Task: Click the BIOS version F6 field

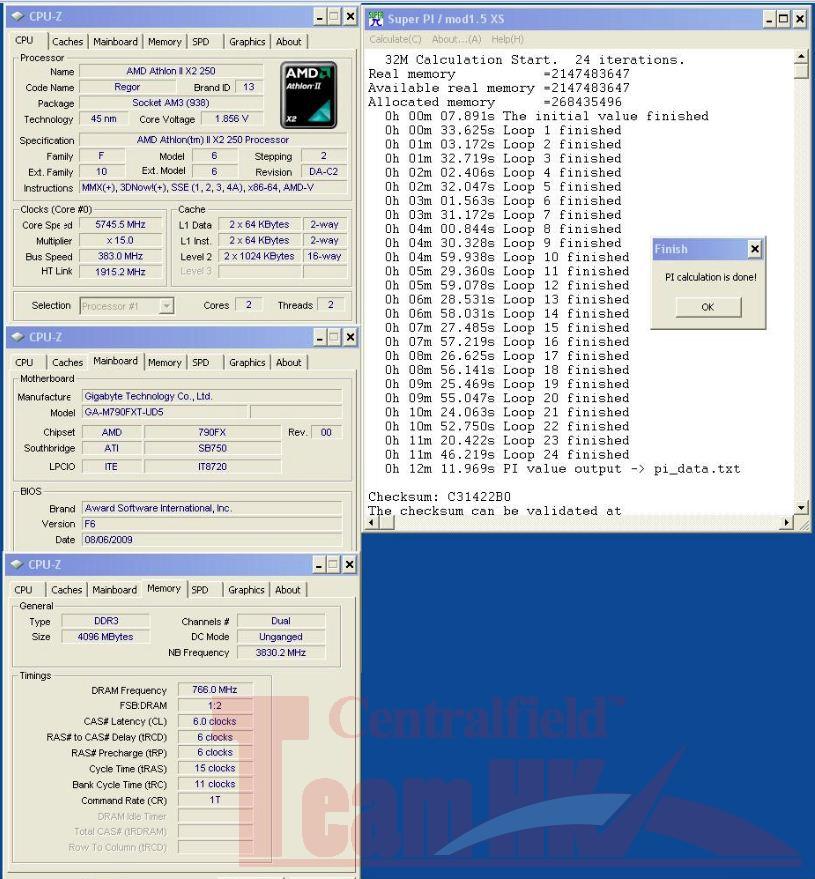Action: 212,524
